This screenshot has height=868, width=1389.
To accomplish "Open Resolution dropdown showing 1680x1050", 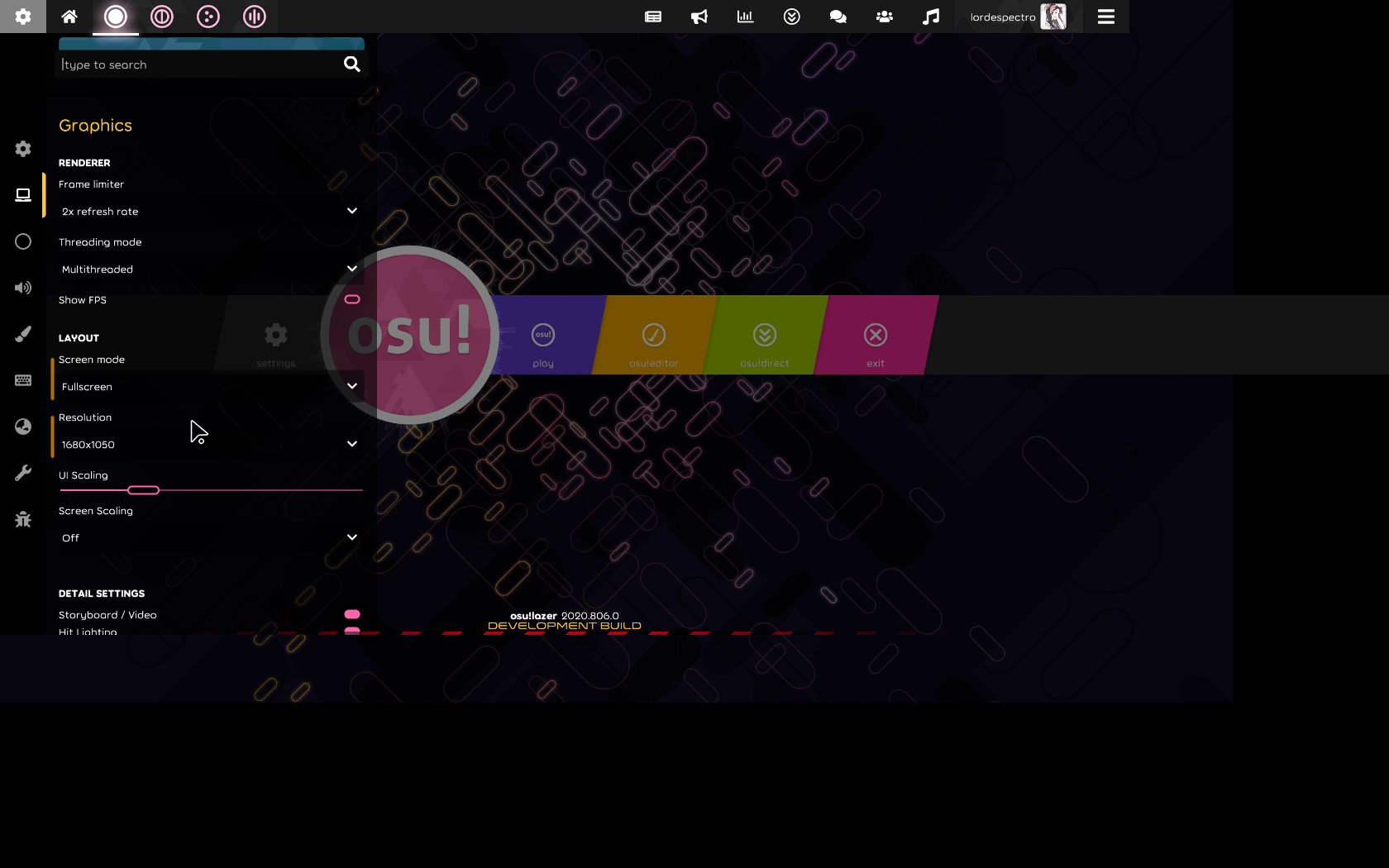I will click(x=211, y=445).
